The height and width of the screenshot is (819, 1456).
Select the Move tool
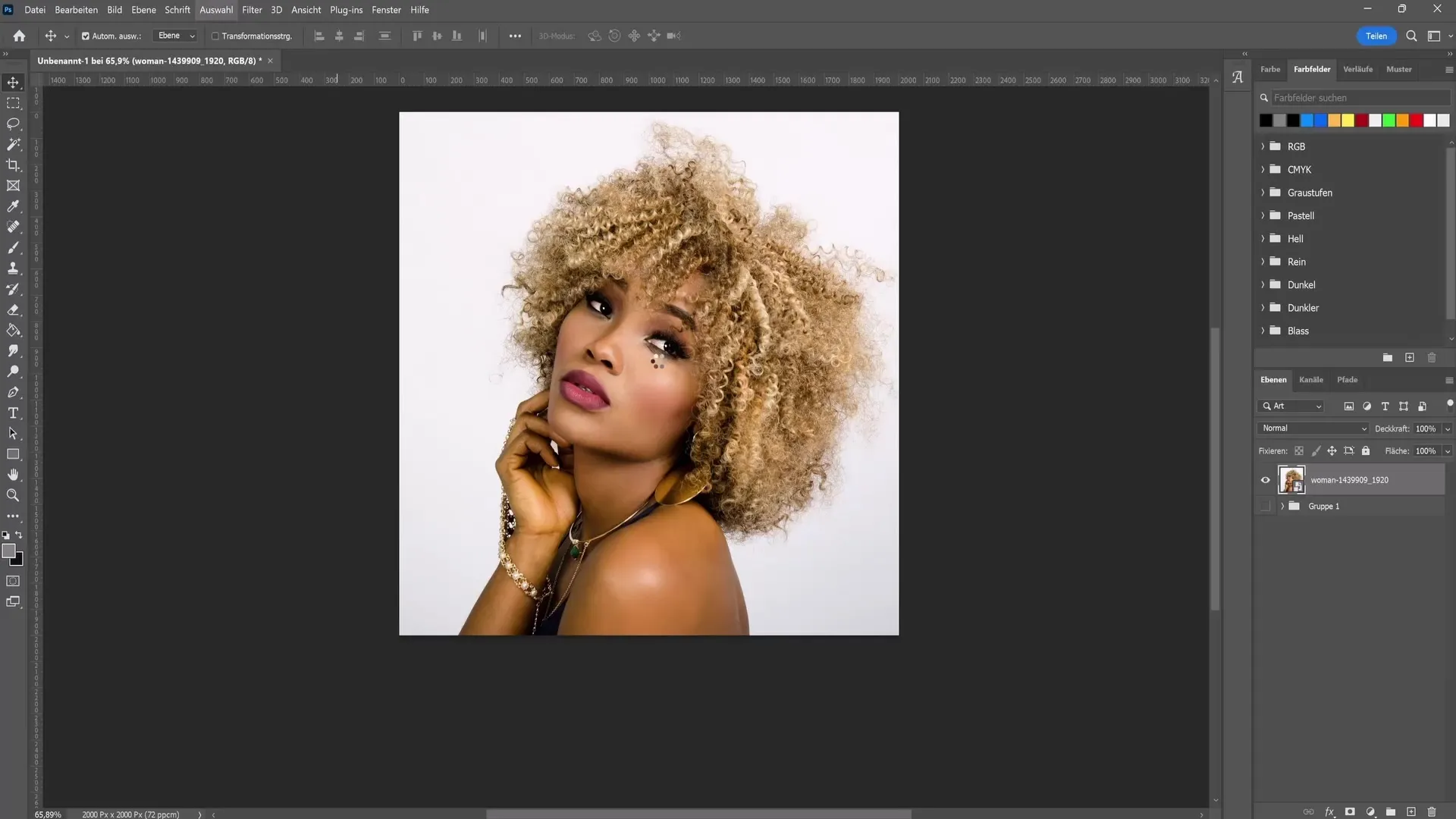[x=14, y=82]
